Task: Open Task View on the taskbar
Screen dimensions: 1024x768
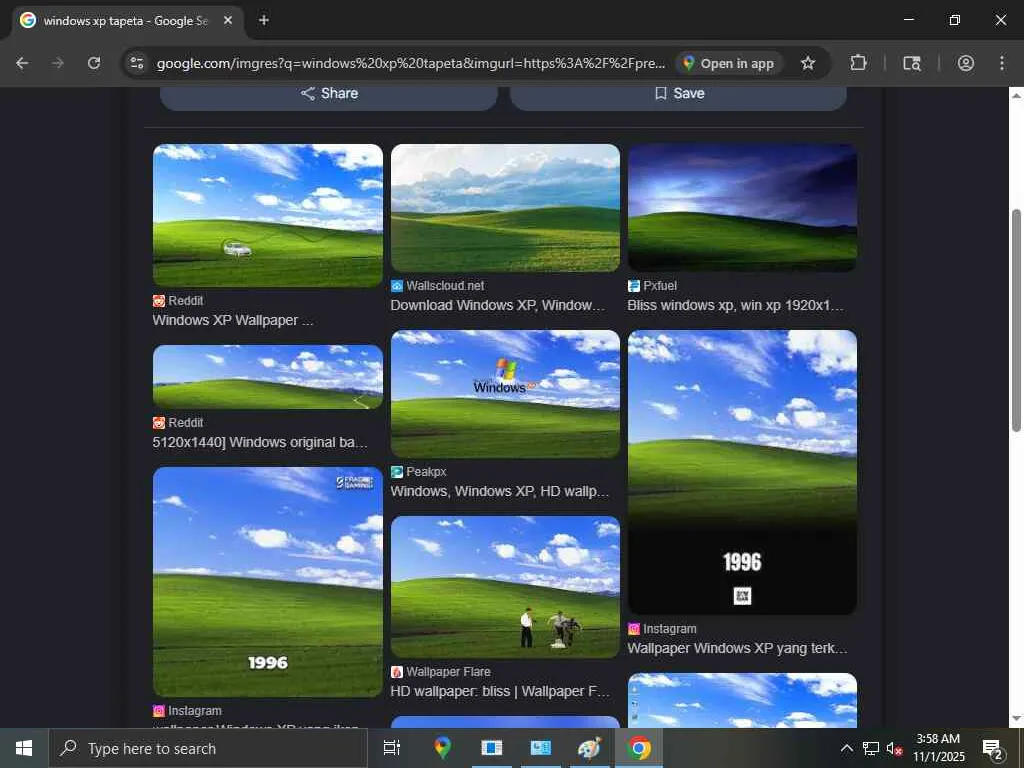Action: coord(392,748)
